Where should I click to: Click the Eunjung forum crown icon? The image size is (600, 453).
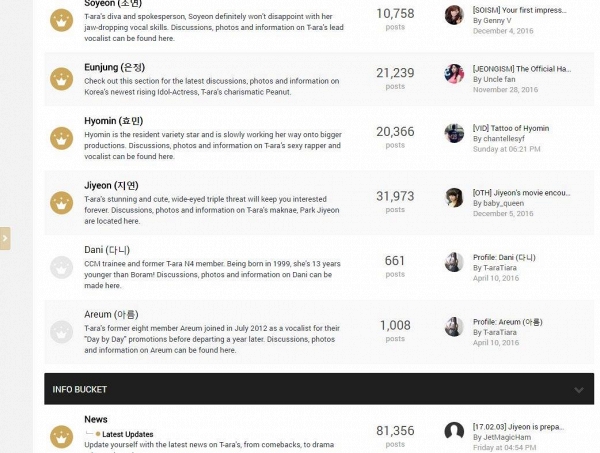pos(62,78)
